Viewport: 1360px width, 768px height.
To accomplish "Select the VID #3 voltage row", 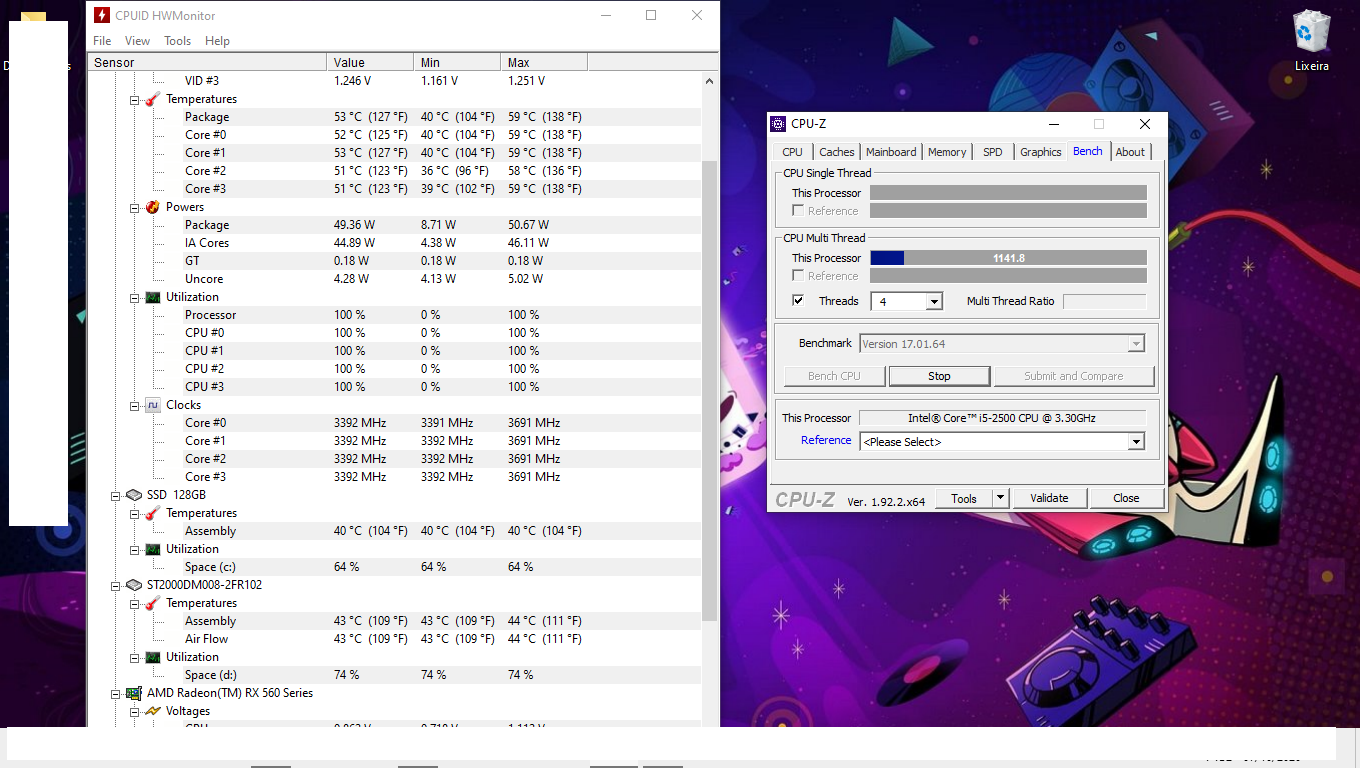I will (395, 81).
